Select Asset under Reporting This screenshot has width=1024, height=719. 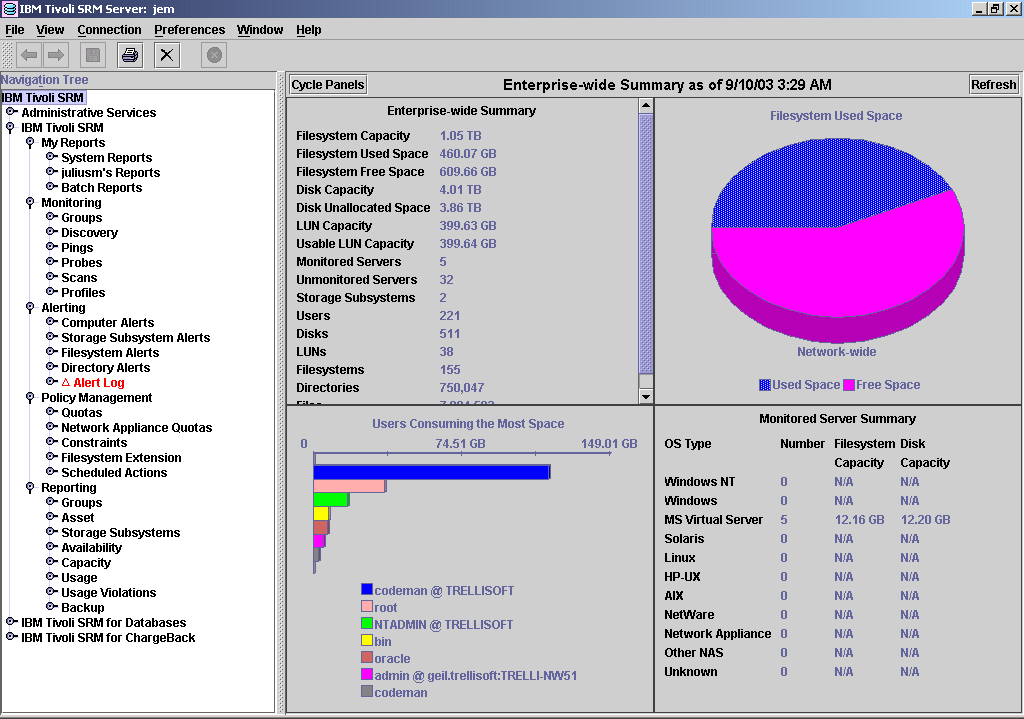pos(78,518)
